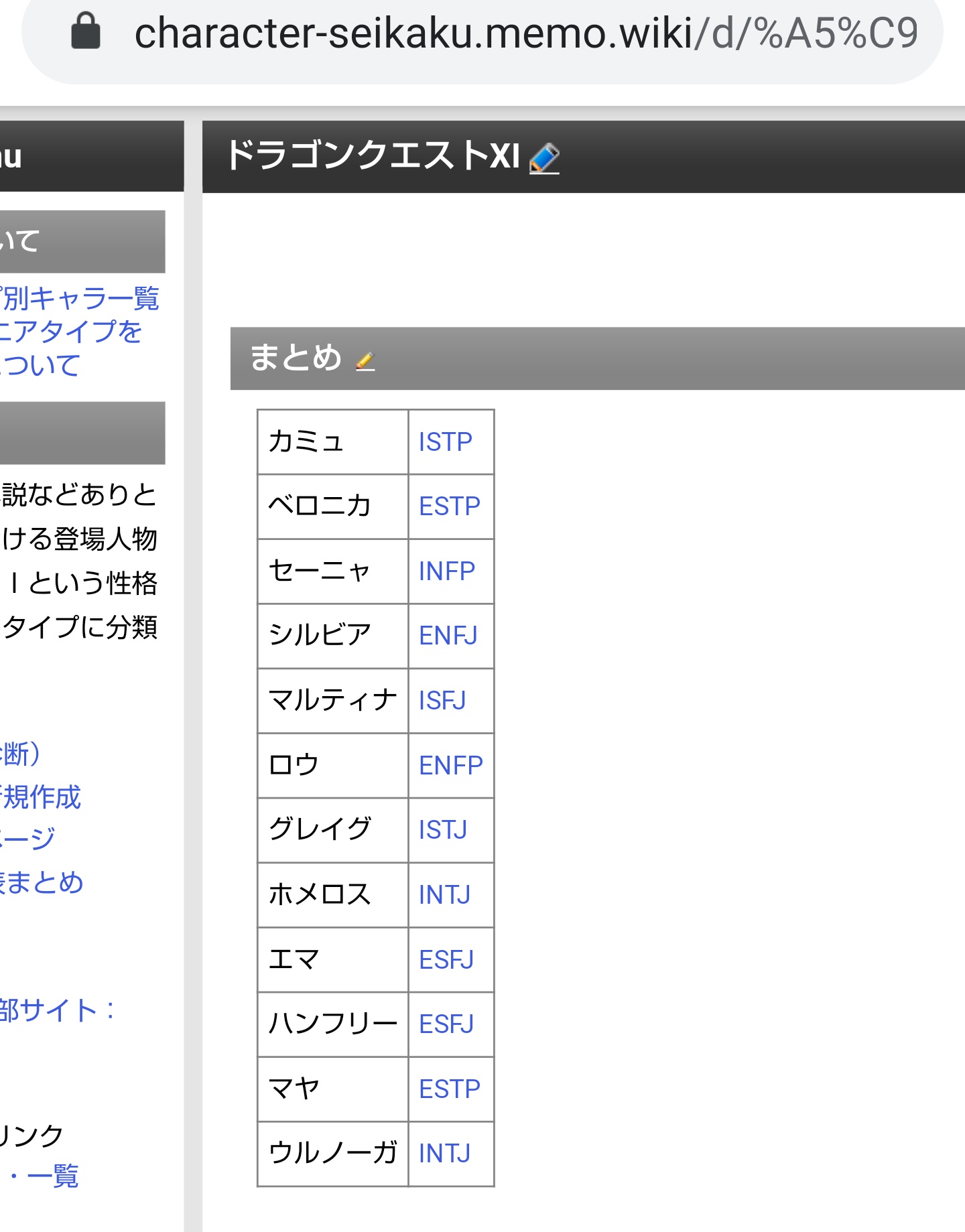965x1232 pixels.
Task: Click the sidebar link ending アタイプを
Action: tap(70, 332)
